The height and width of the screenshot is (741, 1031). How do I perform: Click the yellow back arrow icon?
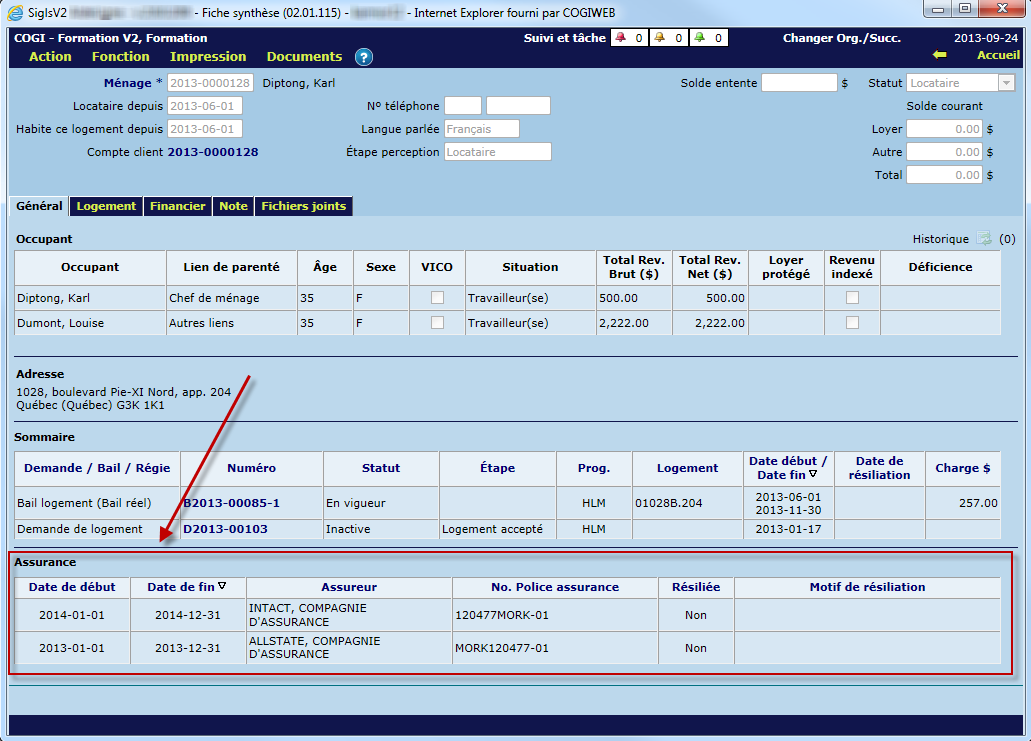point(938,56)
